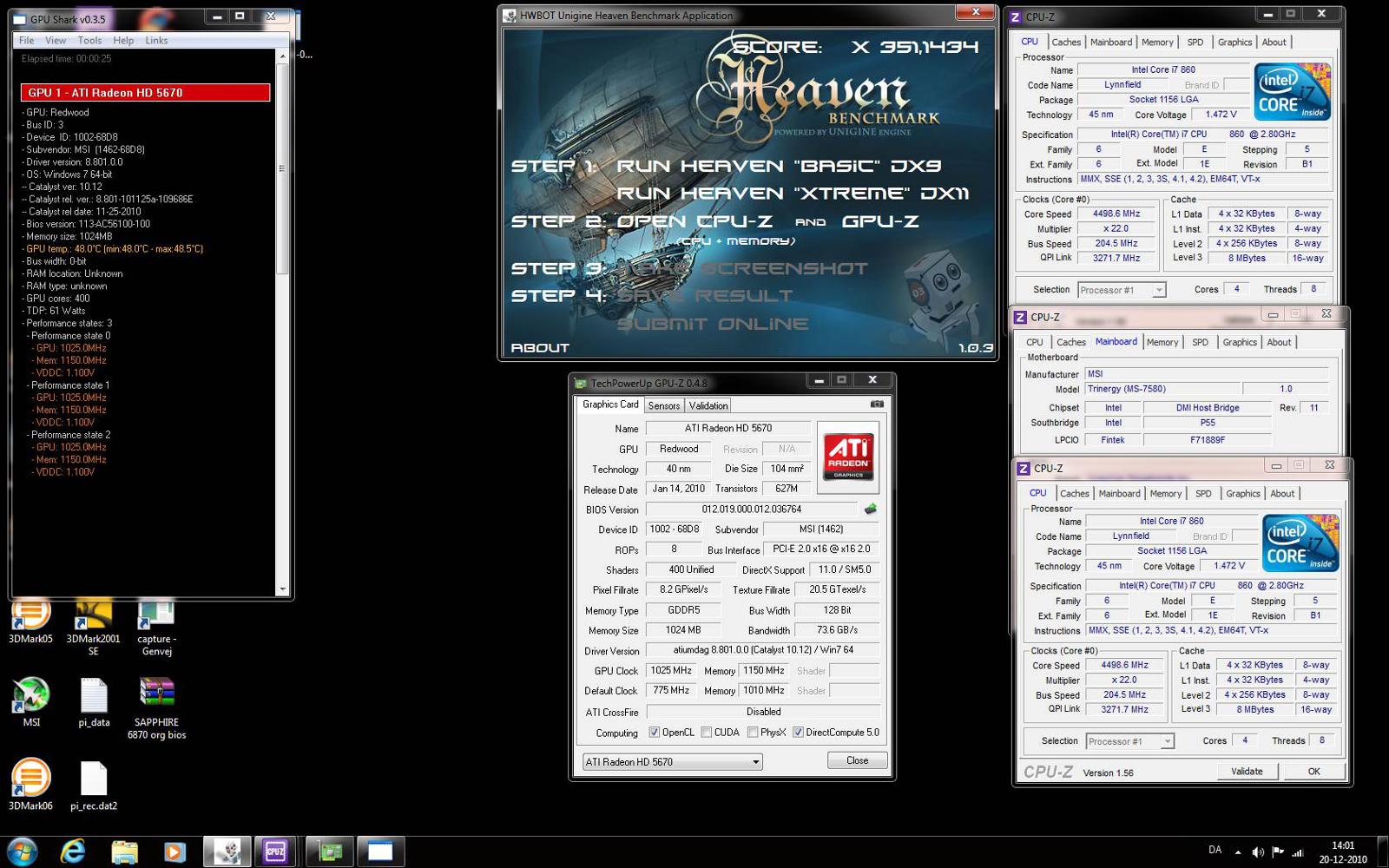The width and height of the screenshot is (1389, 868).
Task: Click GPU Shark scrollbar down arrow
Action: (282, 589)
